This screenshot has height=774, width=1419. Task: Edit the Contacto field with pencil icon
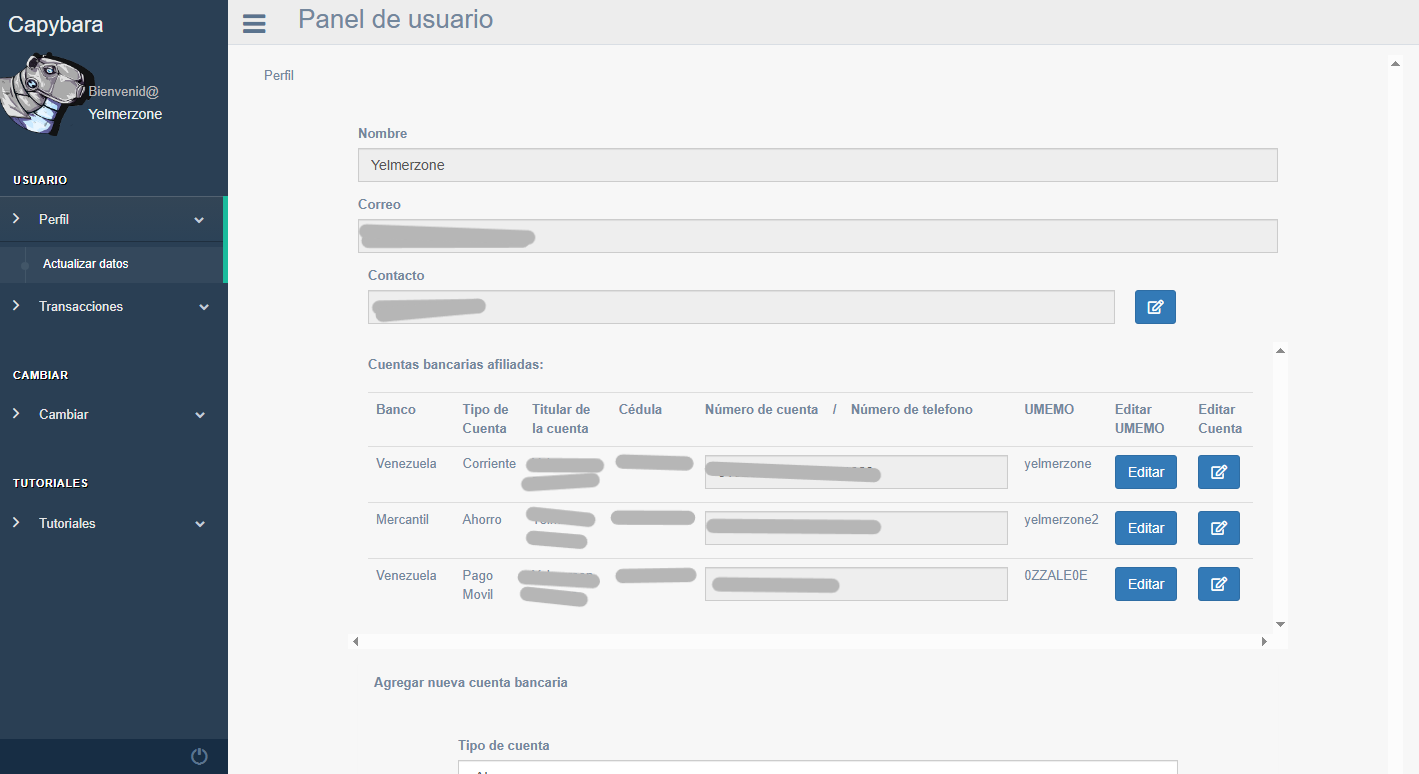click(x=1155, y=307)
